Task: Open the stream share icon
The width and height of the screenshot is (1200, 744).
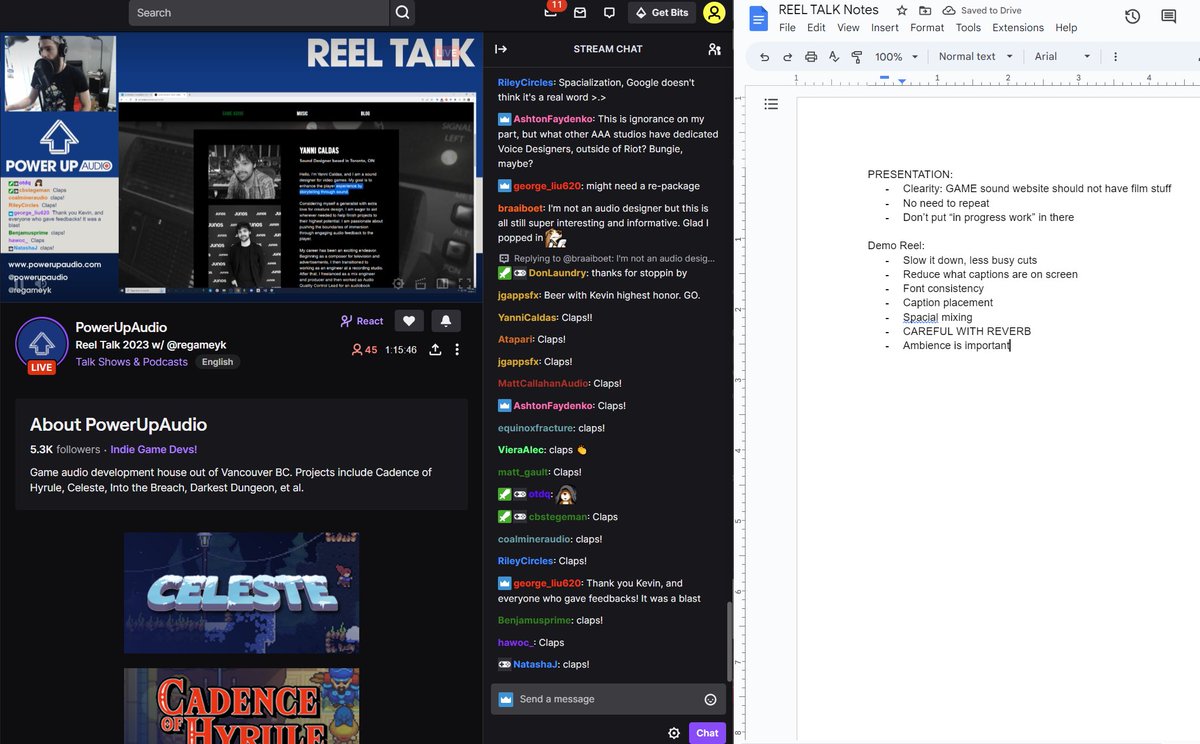Action: coord(435,350)
